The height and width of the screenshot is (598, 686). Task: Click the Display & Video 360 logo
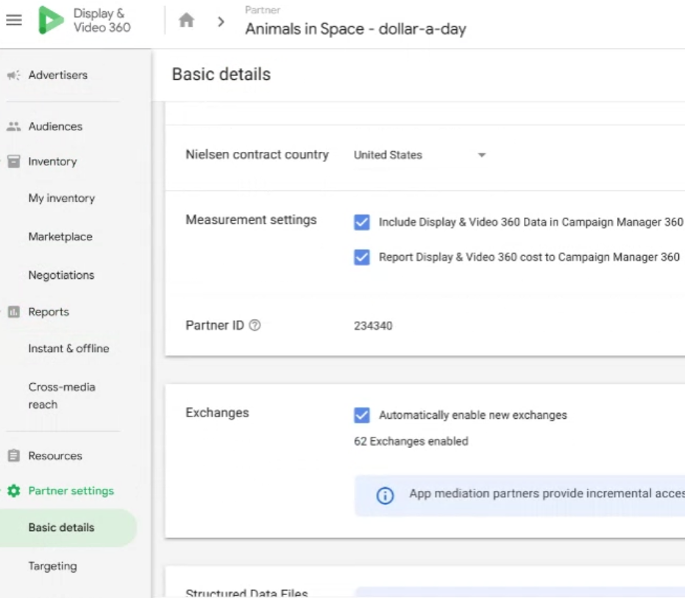tap(51, 21)
